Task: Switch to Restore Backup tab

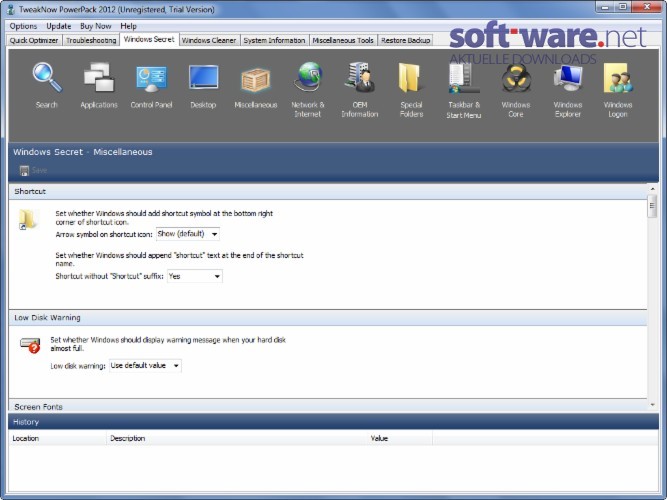Action: [405, 40]
